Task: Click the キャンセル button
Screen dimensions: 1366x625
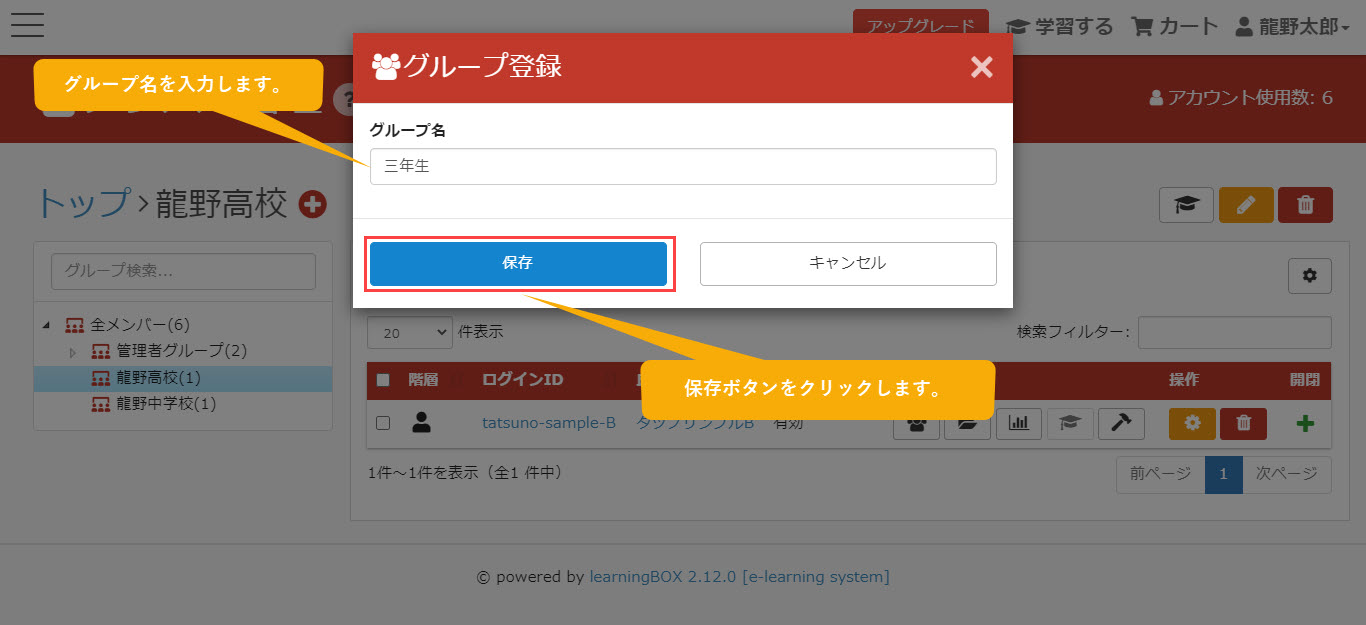Action: tap(847, 264)
